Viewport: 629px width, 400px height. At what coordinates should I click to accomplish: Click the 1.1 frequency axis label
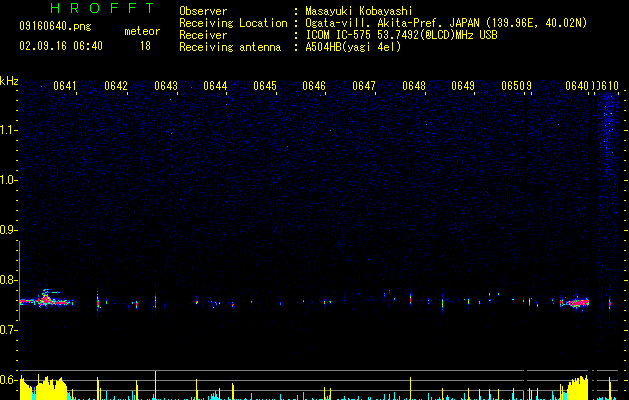(x=8, y=130)
